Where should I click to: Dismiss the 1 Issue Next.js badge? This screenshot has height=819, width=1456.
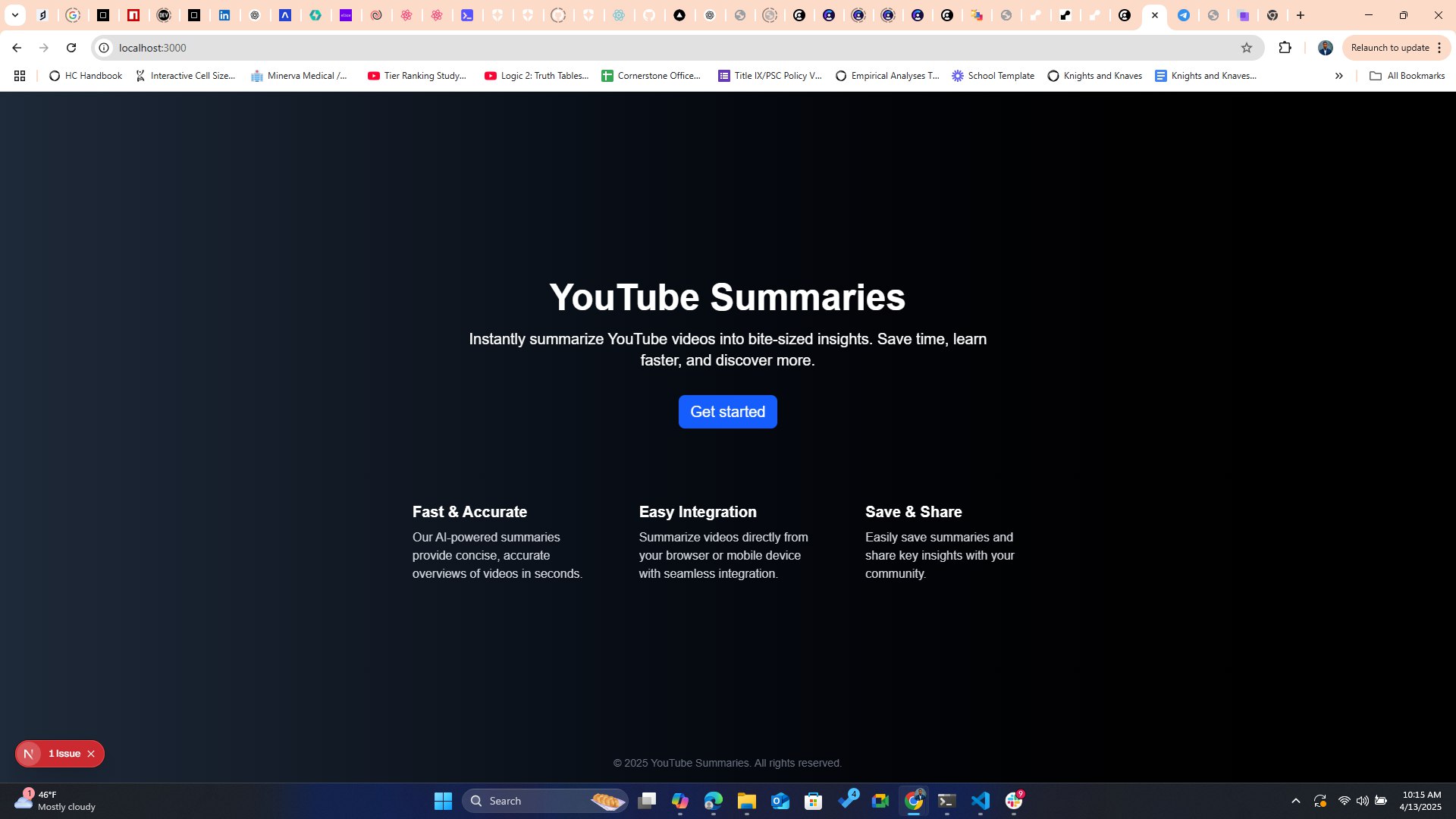(x=91, y=754)
